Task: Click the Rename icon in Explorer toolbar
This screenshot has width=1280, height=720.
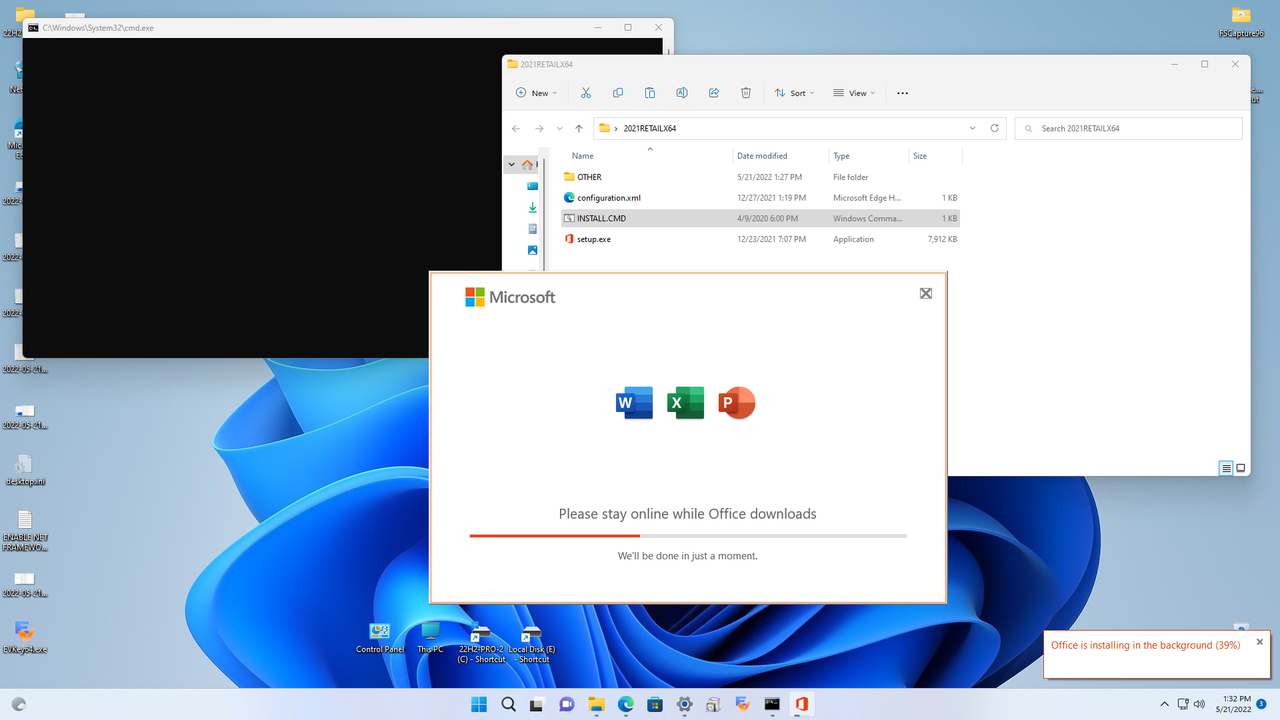Action: [x=682, y=93]
